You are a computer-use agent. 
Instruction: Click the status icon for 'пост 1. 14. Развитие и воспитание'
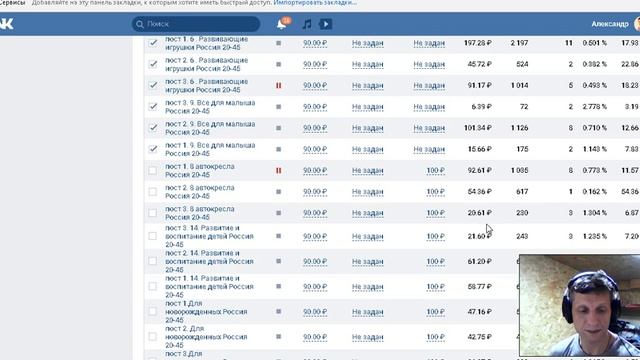pyautogui.click(x=278, y=286)
